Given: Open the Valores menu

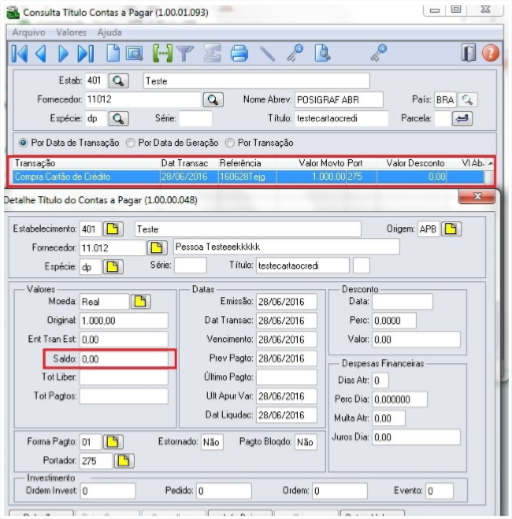Looking at the screenshot, I should pos(71,33).
